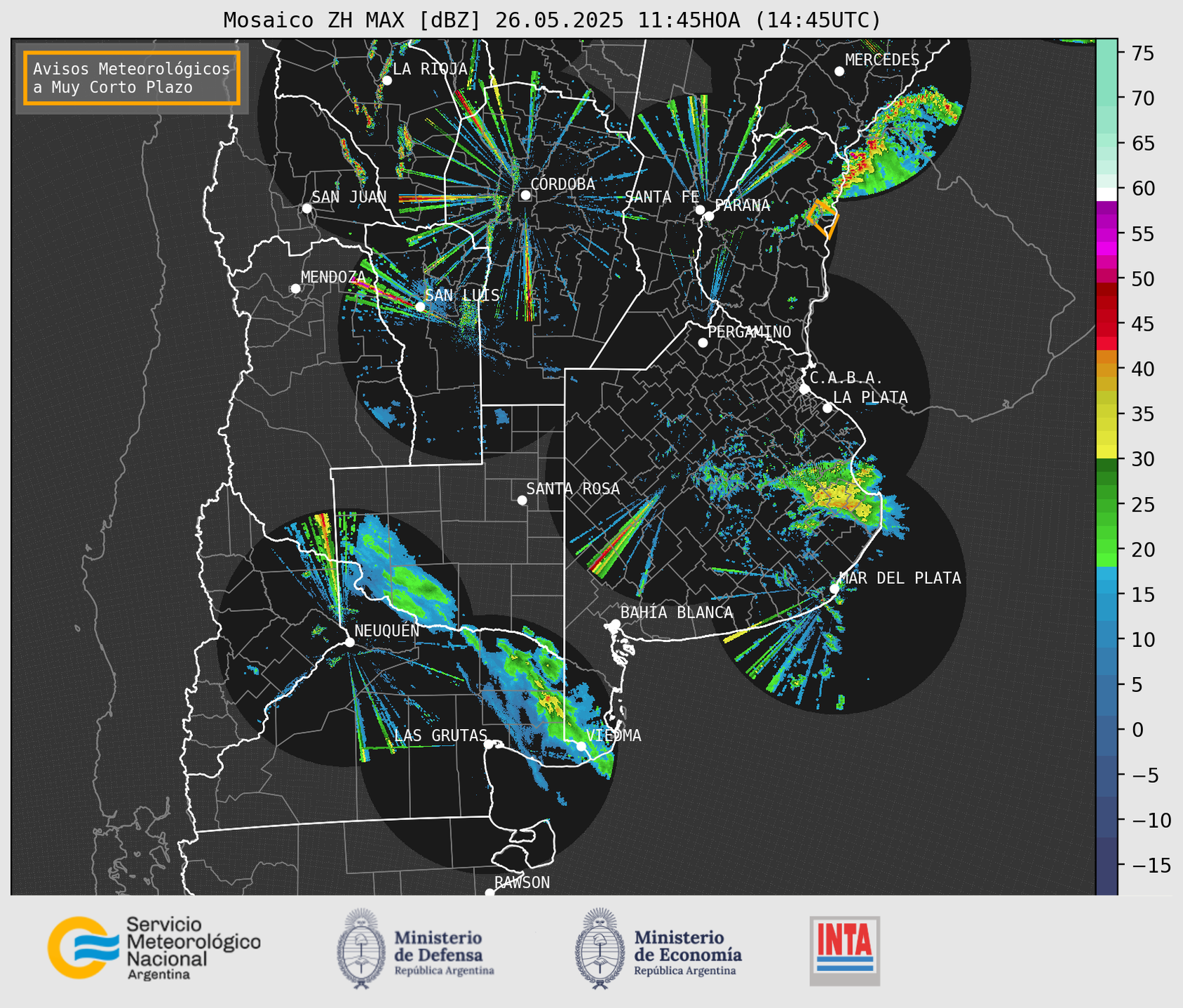Click the white 60 dBZ color band
Viewport: 1183px width, 1008px height.
tap(1107, 193)
